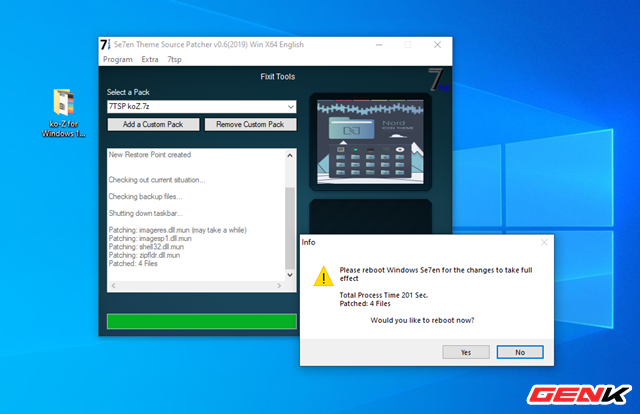Click the 'Select a Pack' label
This screenshot has width=640, height=414.
pyautogui.click(x=128, y=92)
